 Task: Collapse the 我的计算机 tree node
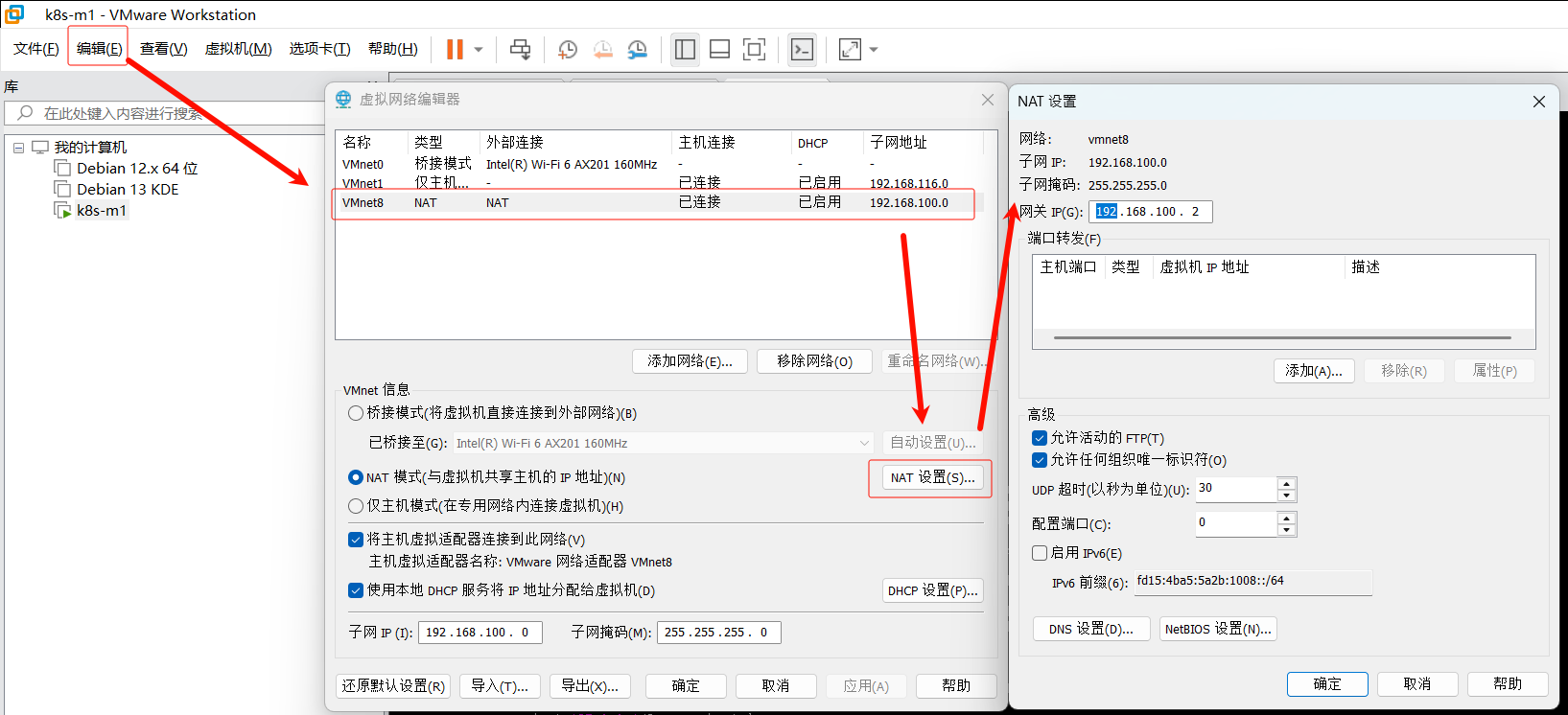(x=18, y=148)
